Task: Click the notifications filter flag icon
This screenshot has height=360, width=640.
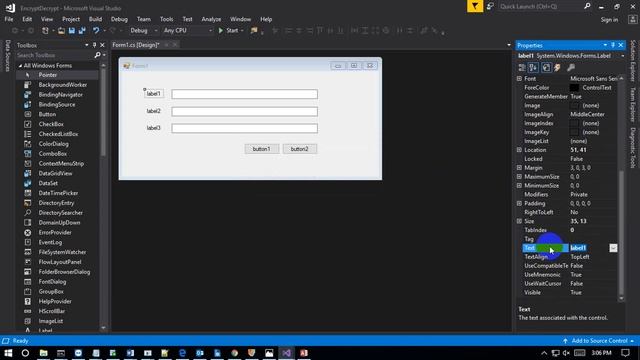Action: 475,6
